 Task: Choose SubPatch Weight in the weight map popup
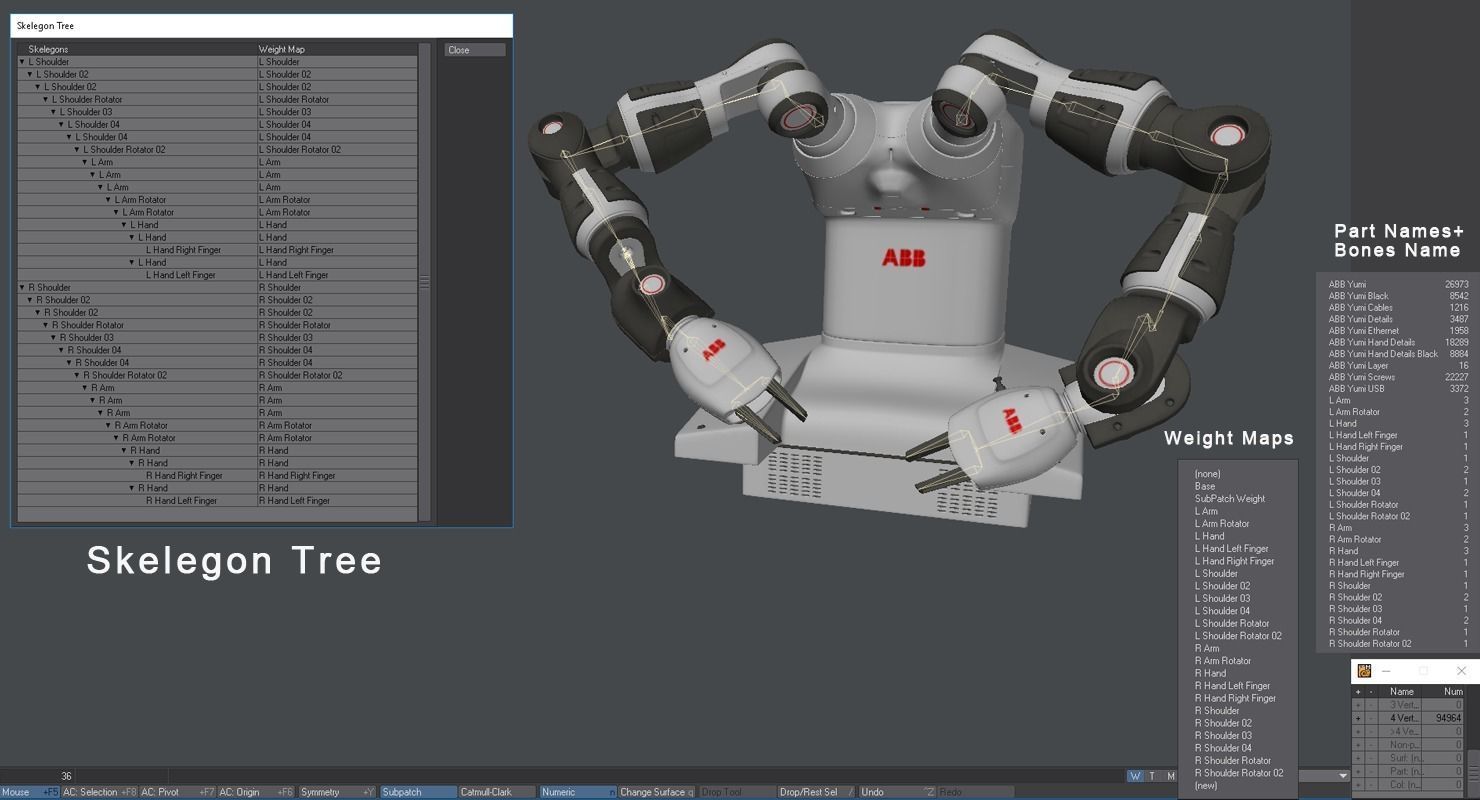pos(1230,499)
